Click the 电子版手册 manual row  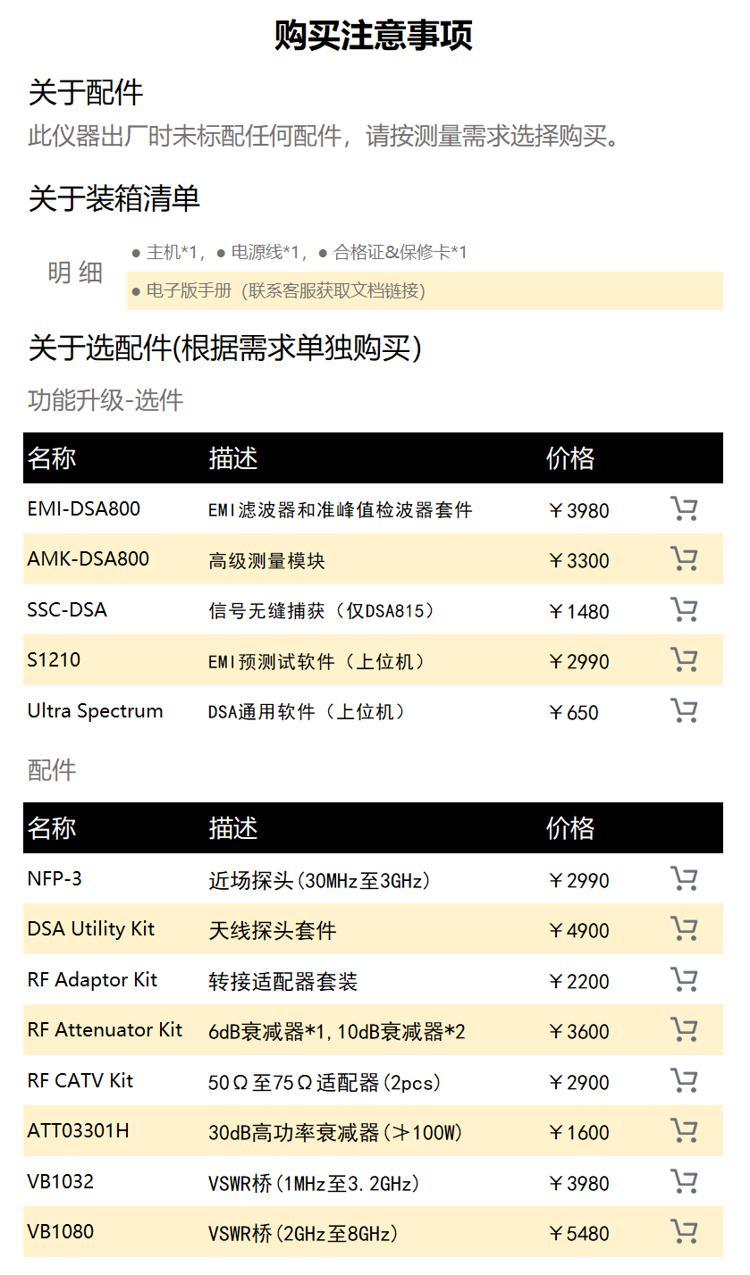click(x=424, y=291)
